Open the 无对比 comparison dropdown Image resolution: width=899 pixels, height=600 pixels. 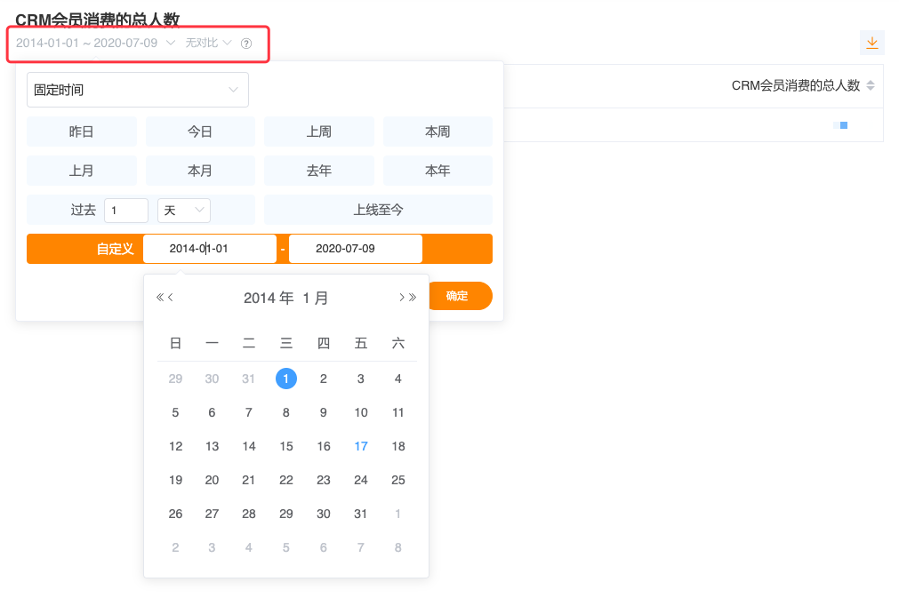click(209, 43)
